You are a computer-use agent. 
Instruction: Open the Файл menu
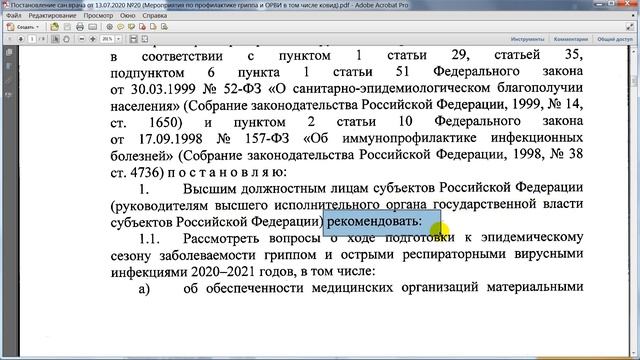[x=13, y=16]
